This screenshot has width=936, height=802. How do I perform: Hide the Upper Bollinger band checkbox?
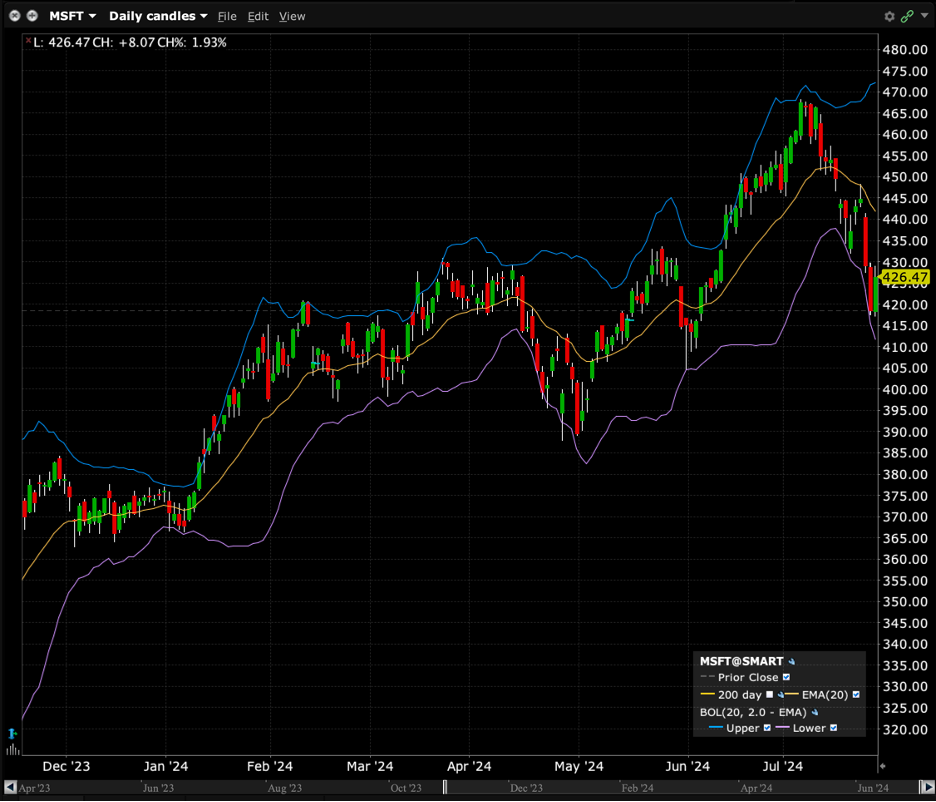767,728
